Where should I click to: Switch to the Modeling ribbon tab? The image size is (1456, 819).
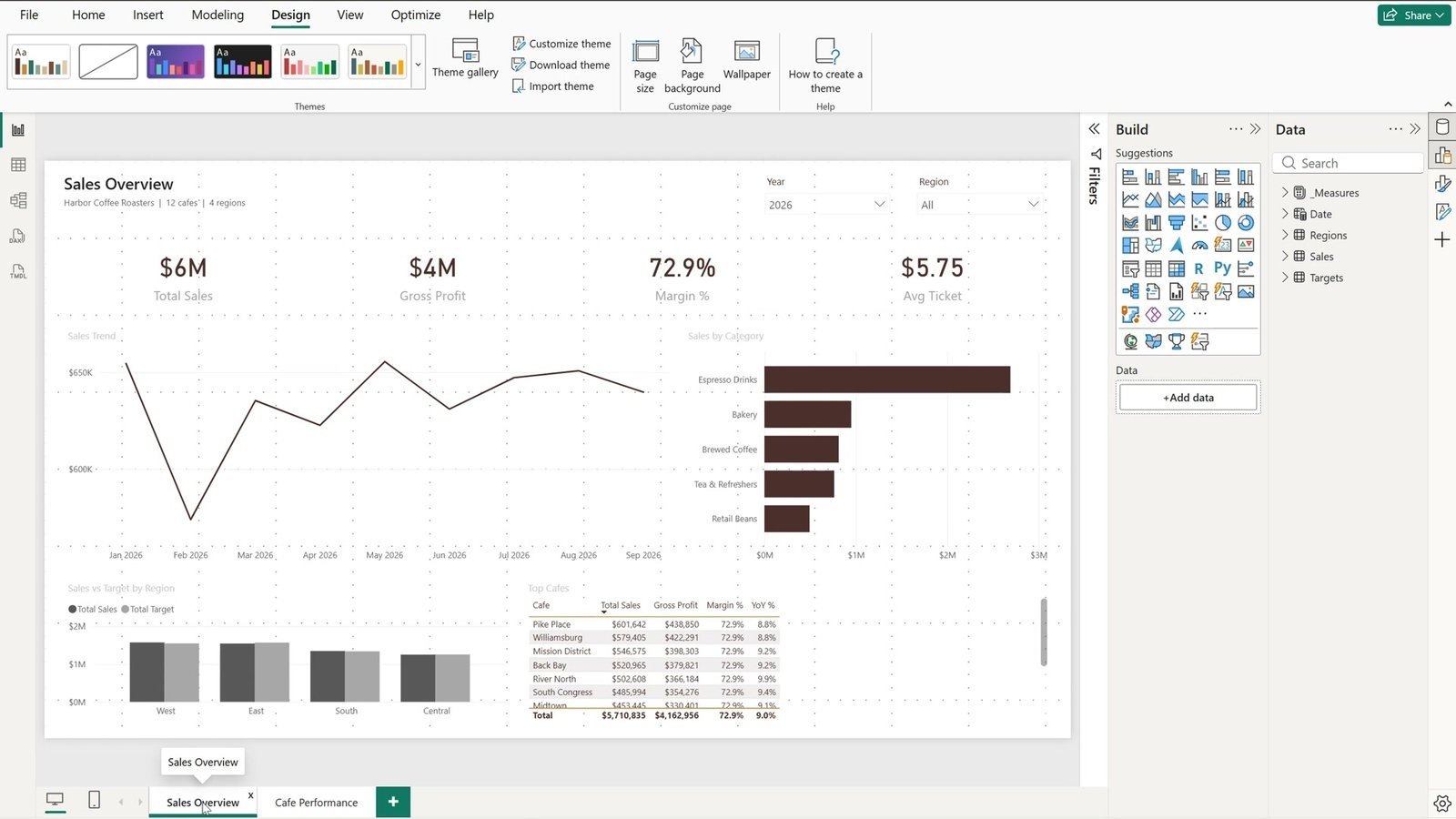click(217, 15)
